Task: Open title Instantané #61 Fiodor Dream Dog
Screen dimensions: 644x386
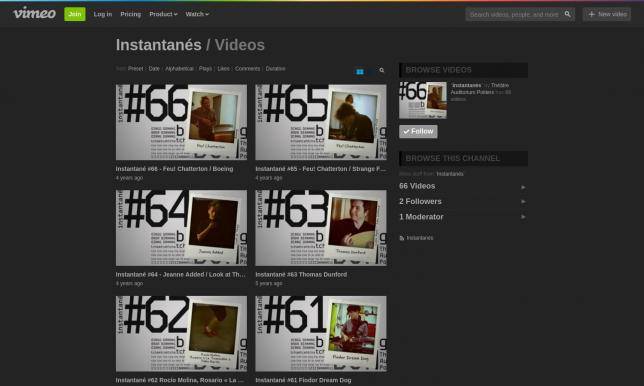Action: coord(303,380)
